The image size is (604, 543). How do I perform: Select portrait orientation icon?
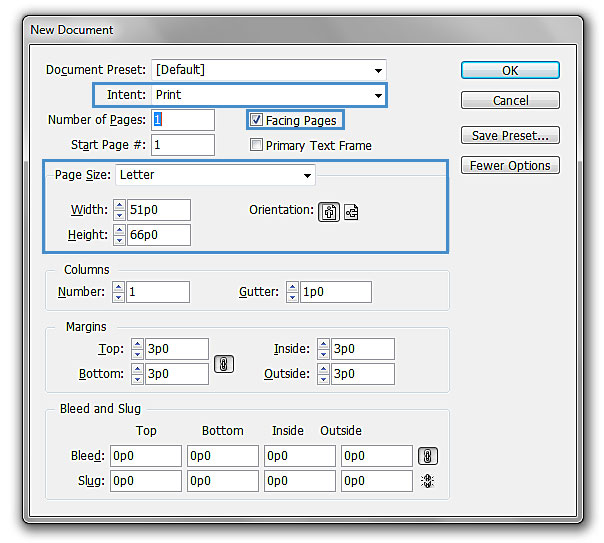pos(329,212)
